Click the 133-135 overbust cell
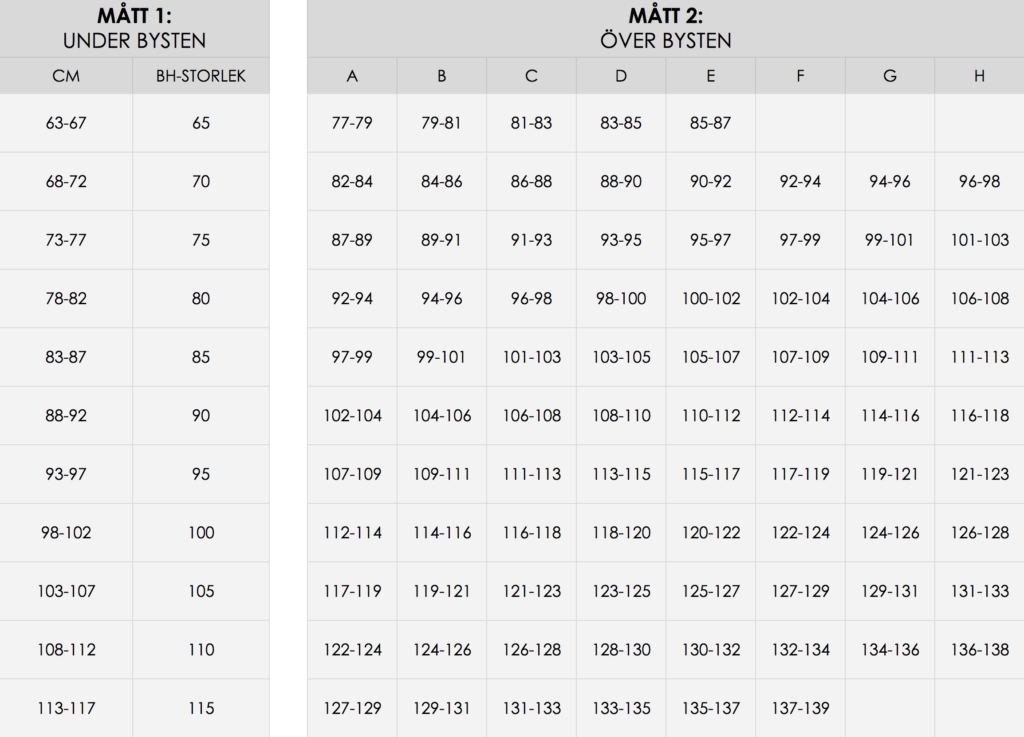The height and width of the screenshot is (737, 1024). (621, 708)
